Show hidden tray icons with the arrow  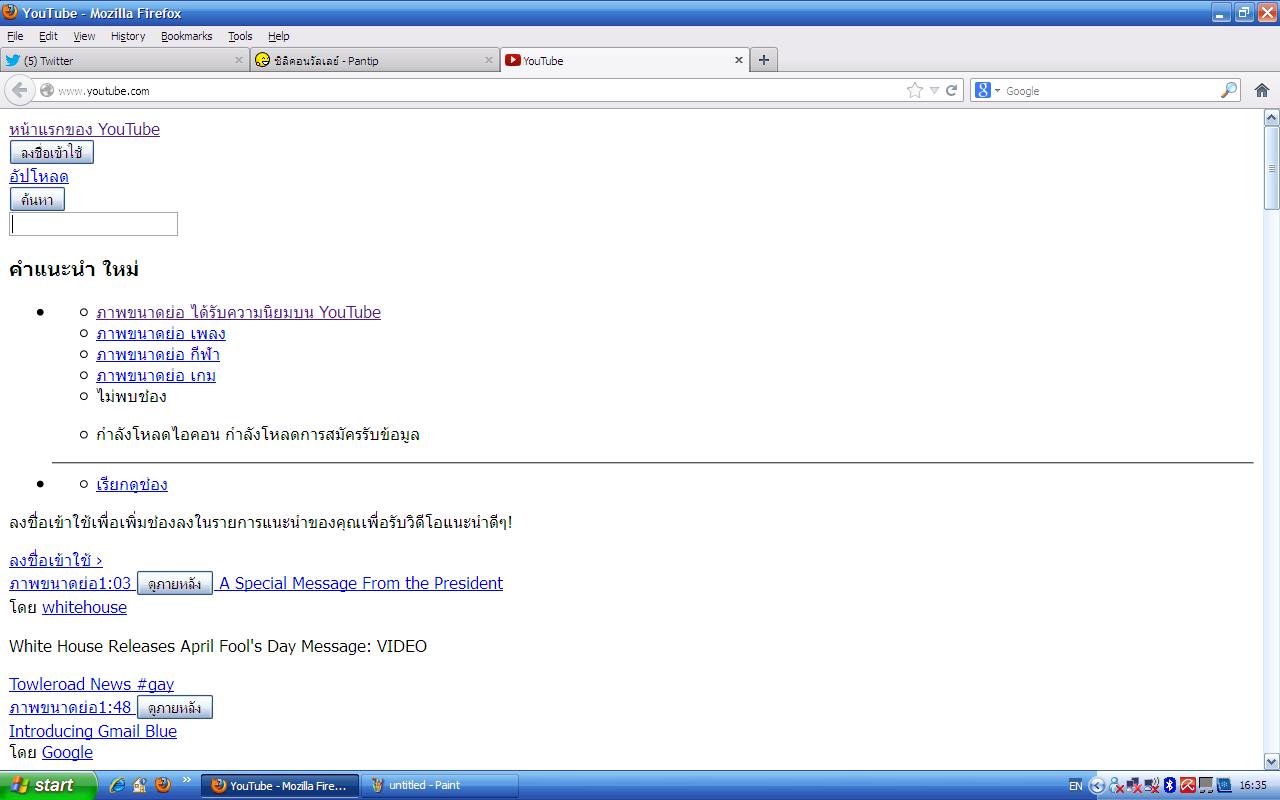pyautogui.click(x=1097, y=785)
